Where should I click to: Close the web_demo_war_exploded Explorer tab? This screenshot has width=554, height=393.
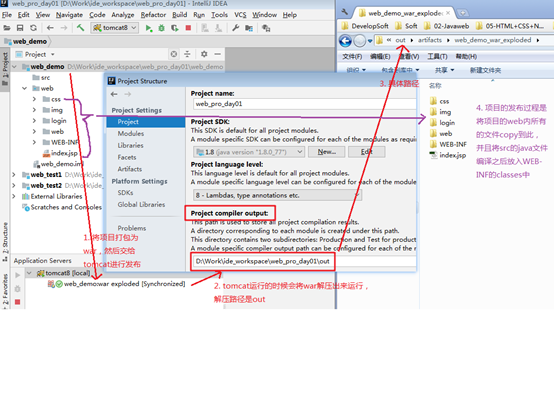pos(448,13)
